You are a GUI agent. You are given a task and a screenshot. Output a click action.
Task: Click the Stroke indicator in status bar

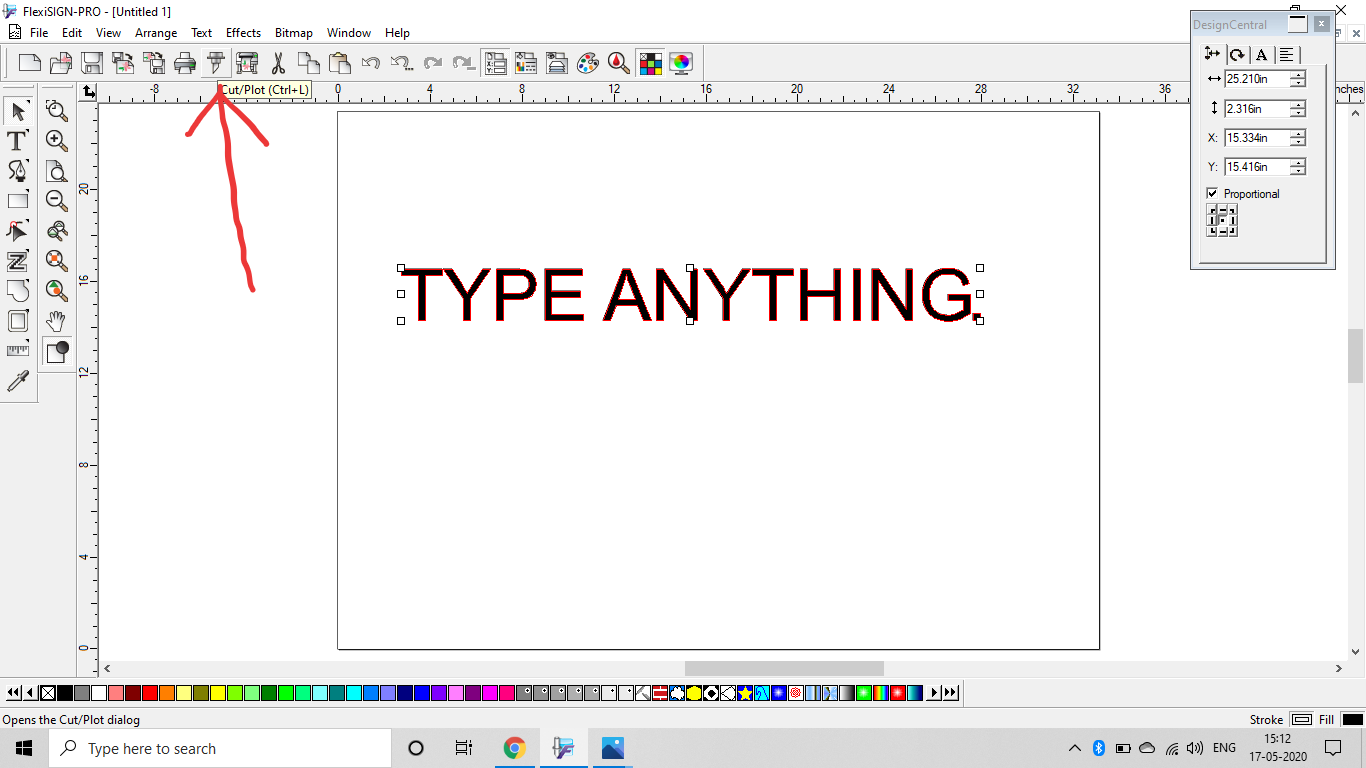pos(1301,719)
